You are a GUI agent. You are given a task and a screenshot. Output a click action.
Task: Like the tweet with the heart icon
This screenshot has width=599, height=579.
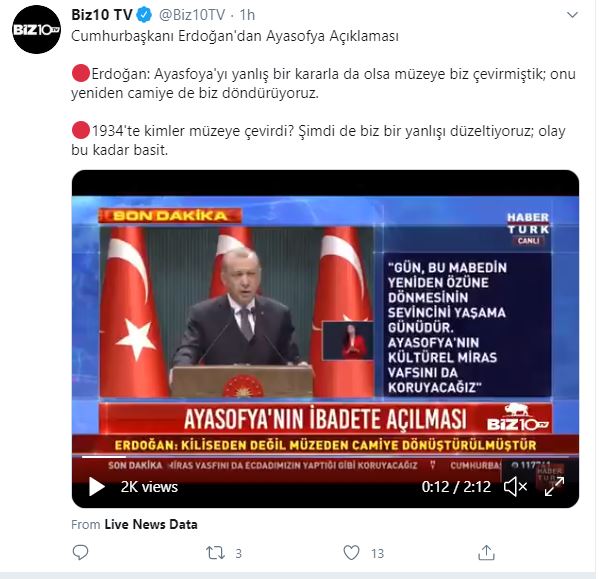pyautogui.click(x=351, y=552)
